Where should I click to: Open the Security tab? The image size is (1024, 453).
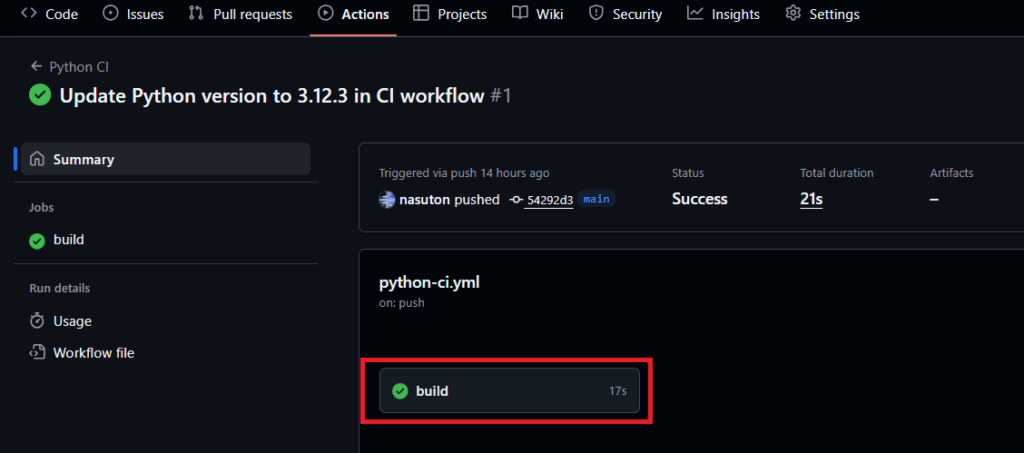pyautogui.click(x=625, y=14)
